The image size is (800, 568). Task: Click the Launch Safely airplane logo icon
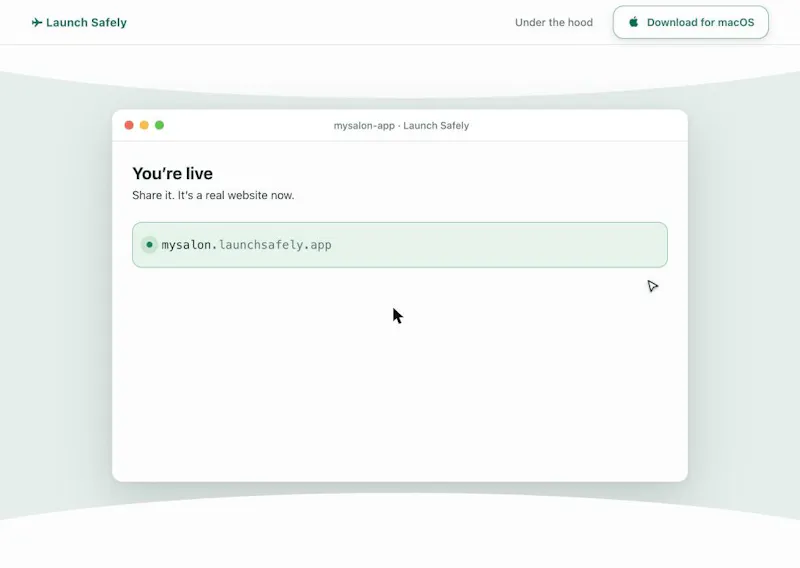[x=37, y=22]
